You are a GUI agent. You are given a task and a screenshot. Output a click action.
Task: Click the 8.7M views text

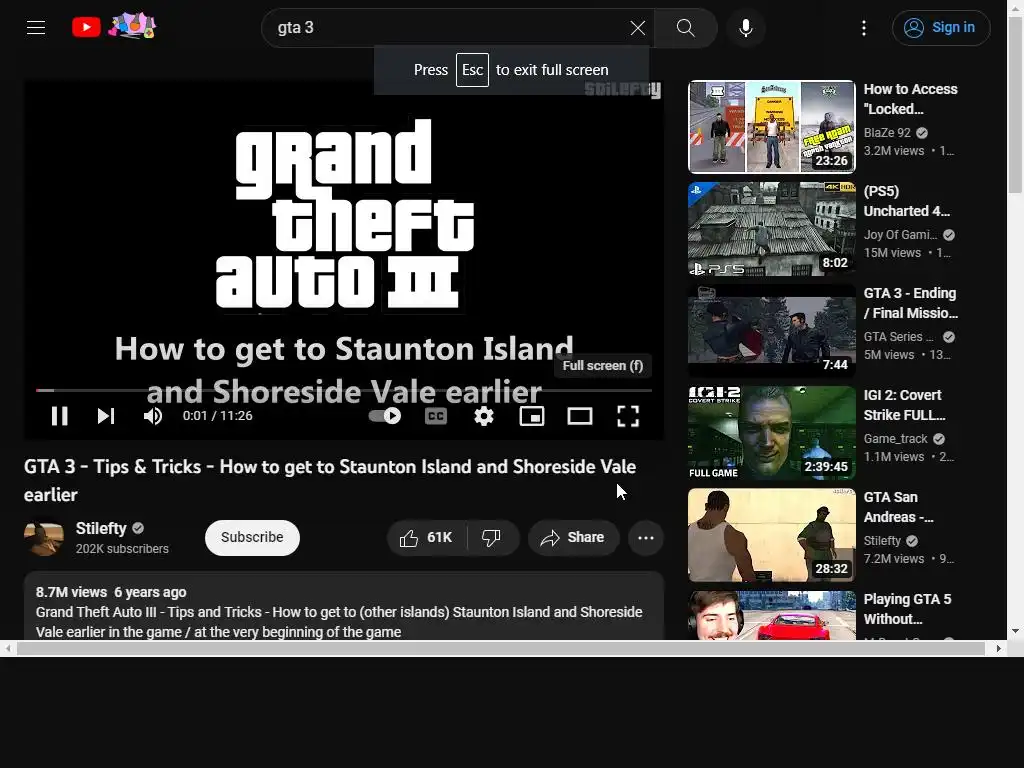tap(71, 592)
